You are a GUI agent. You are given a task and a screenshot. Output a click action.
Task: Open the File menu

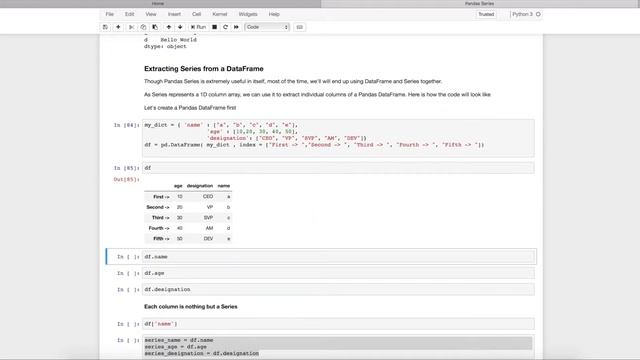coord(110,14)
